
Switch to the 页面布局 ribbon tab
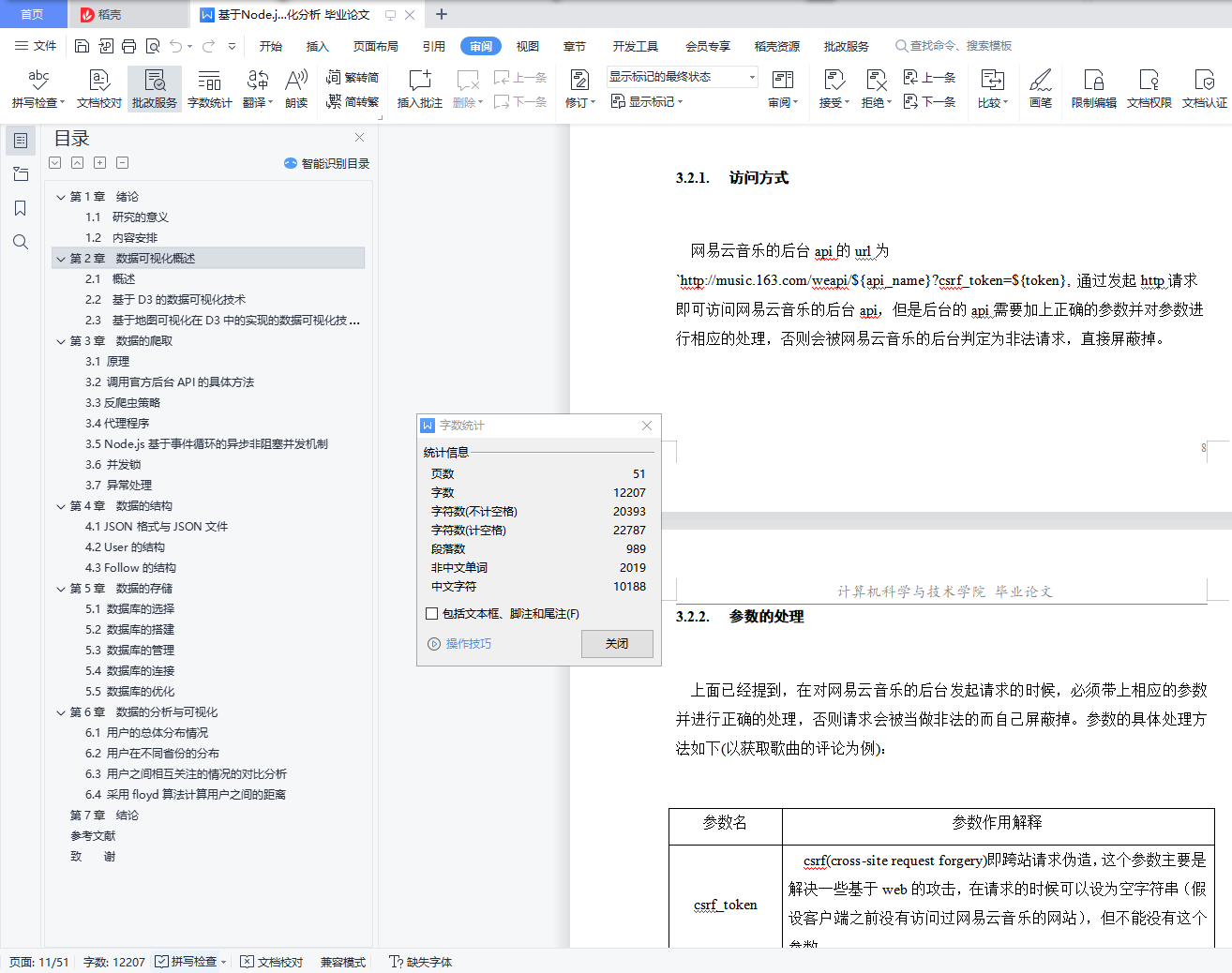(x=376, y=46)
